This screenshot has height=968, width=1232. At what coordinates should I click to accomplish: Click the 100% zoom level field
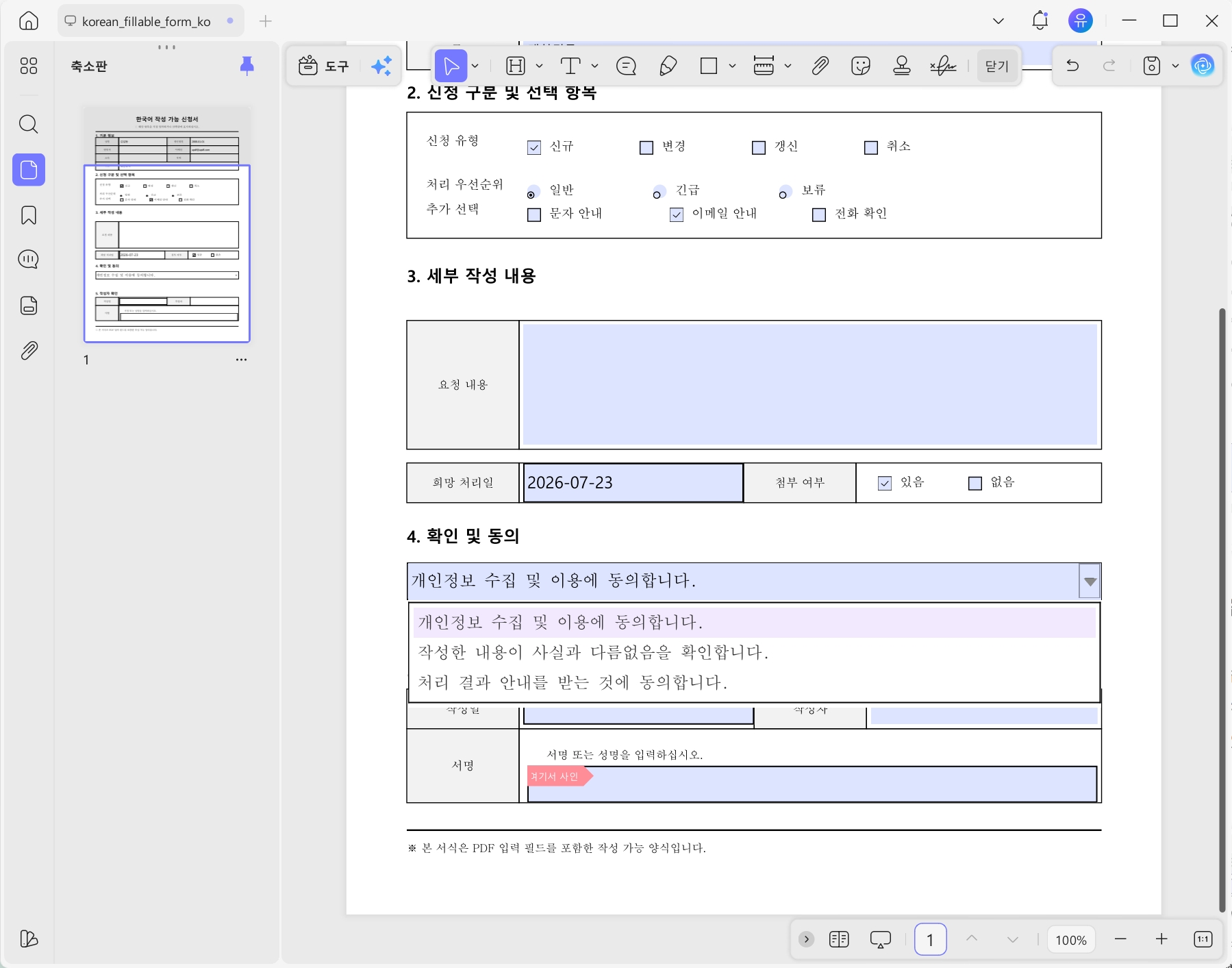[1071, 940]
